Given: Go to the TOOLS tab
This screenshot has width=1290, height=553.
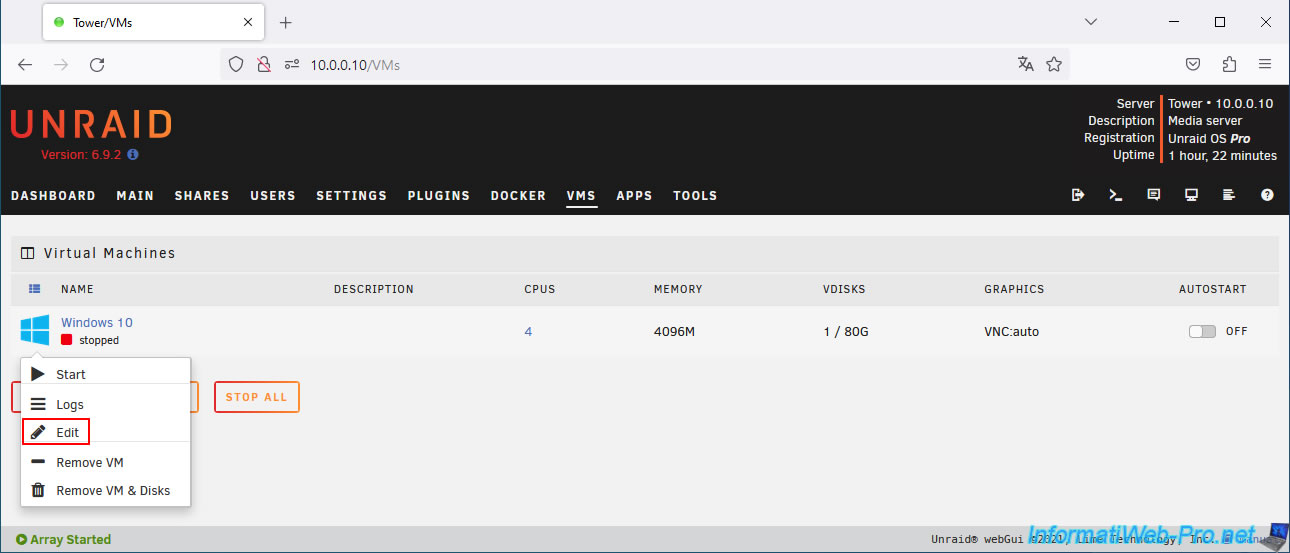Looking at the screenshot, I should coord(695,196).
